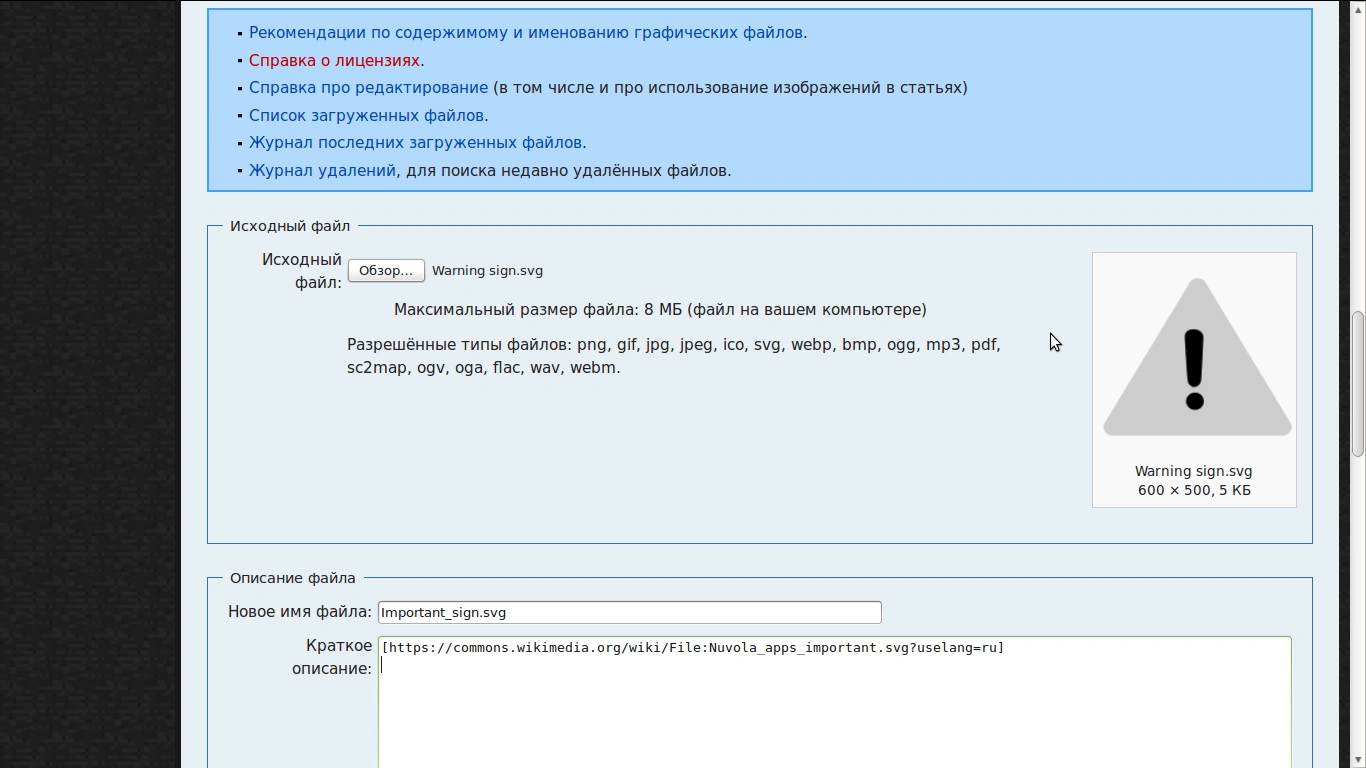1366x768 pixels.
Task: Click the 'Обзор...' browse file button
Action: [386, 271]
